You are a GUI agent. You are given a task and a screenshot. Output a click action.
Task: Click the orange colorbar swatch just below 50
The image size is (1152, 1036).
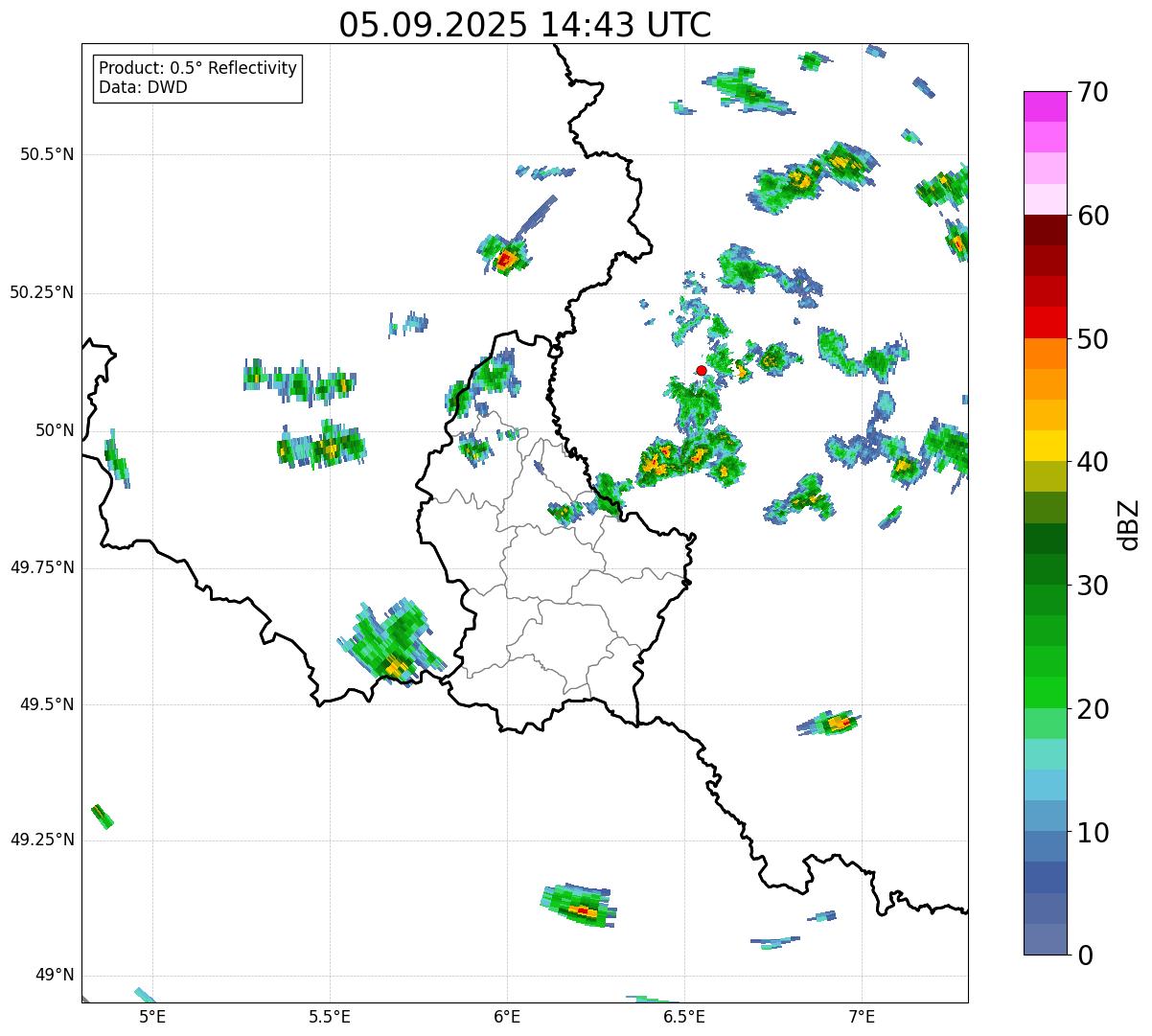pyautogui.click(x=1045, y=354)
